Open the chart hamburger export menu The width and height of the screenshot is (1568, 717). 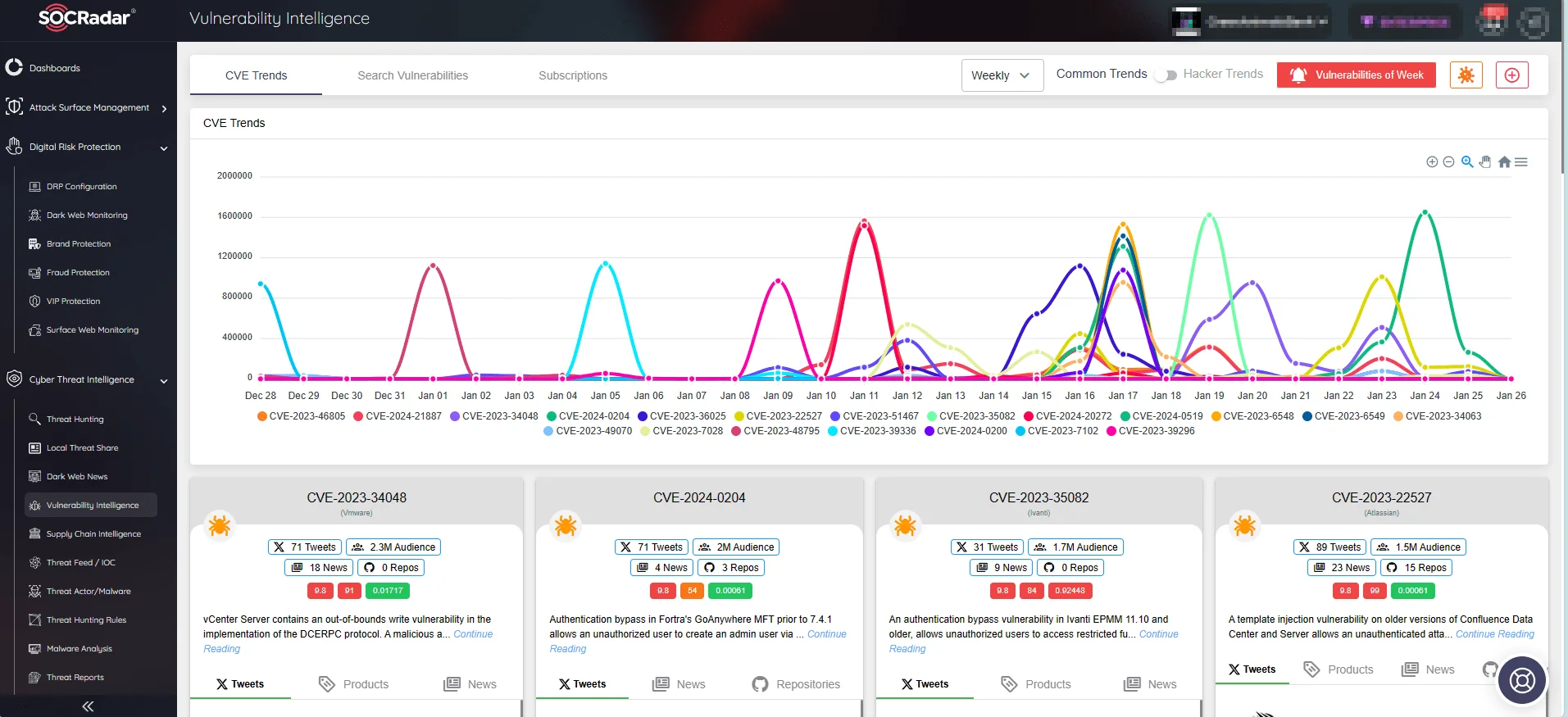pos(1521,162)
